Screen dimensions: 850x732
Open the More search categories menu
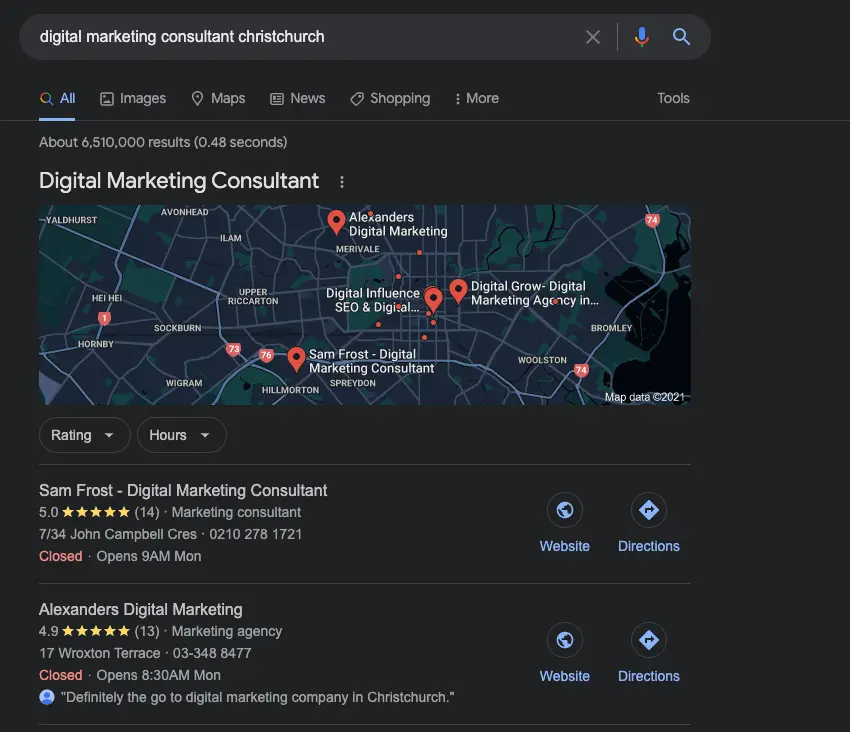click(x=476, y=98)
